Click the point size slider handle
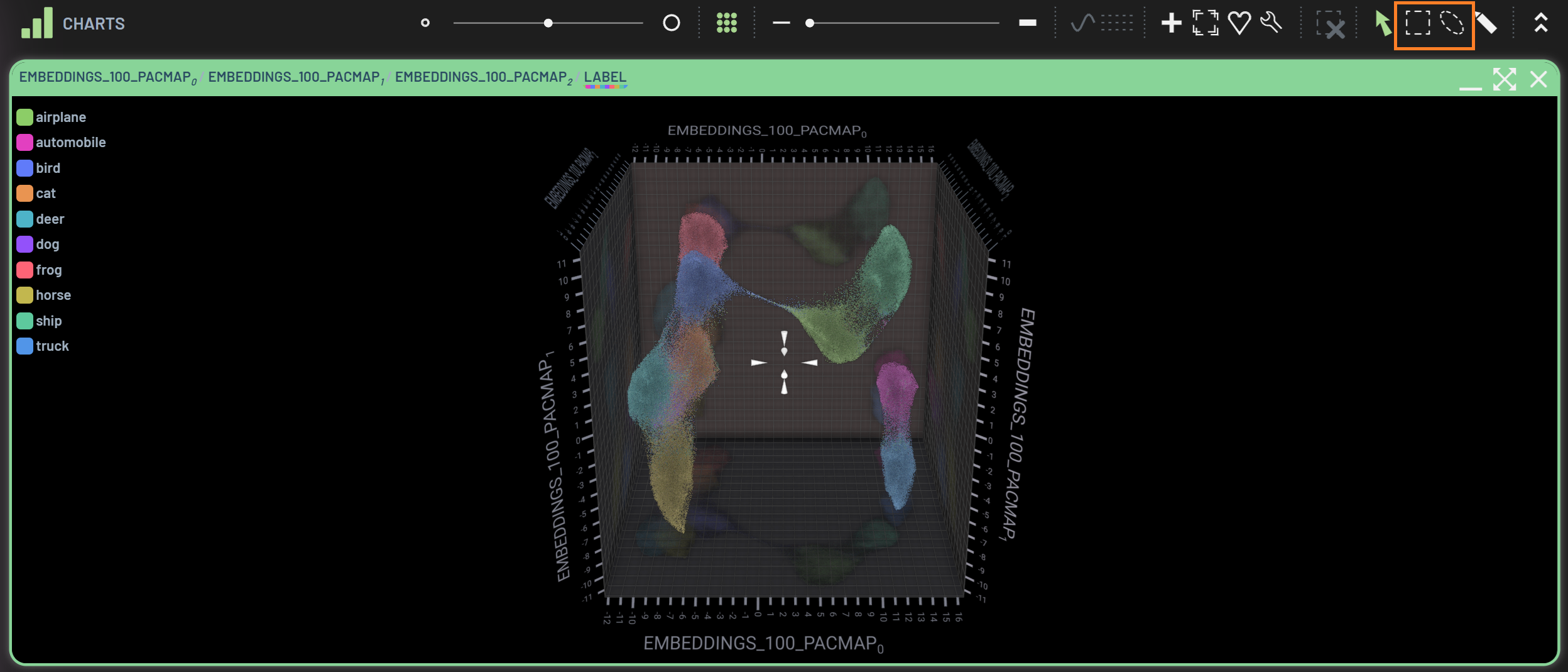The width and height of the screenshot is (1568, 672). click(x=548, y=23)
